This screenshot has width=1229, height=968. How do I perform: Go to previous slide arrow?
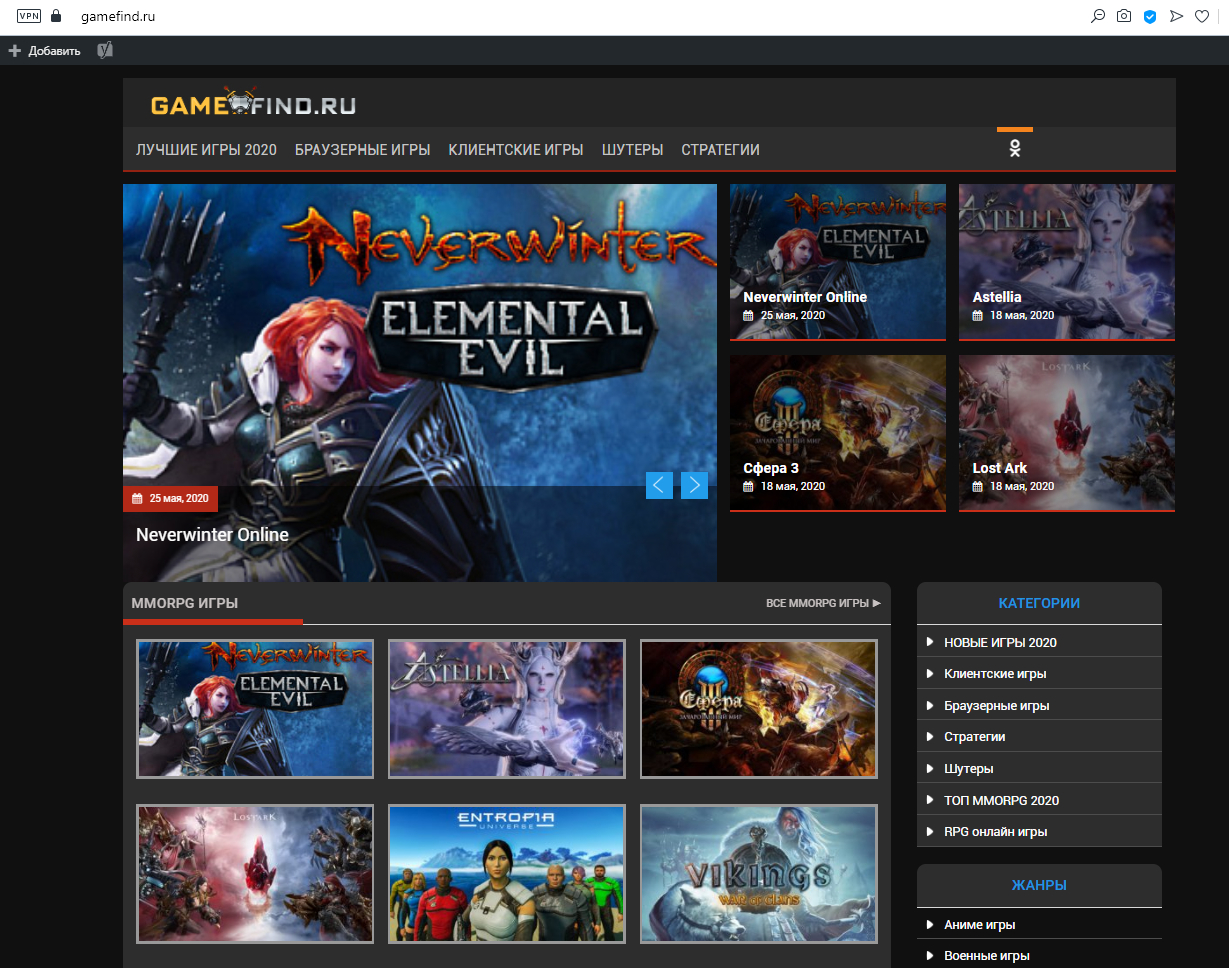click(659, 485)
